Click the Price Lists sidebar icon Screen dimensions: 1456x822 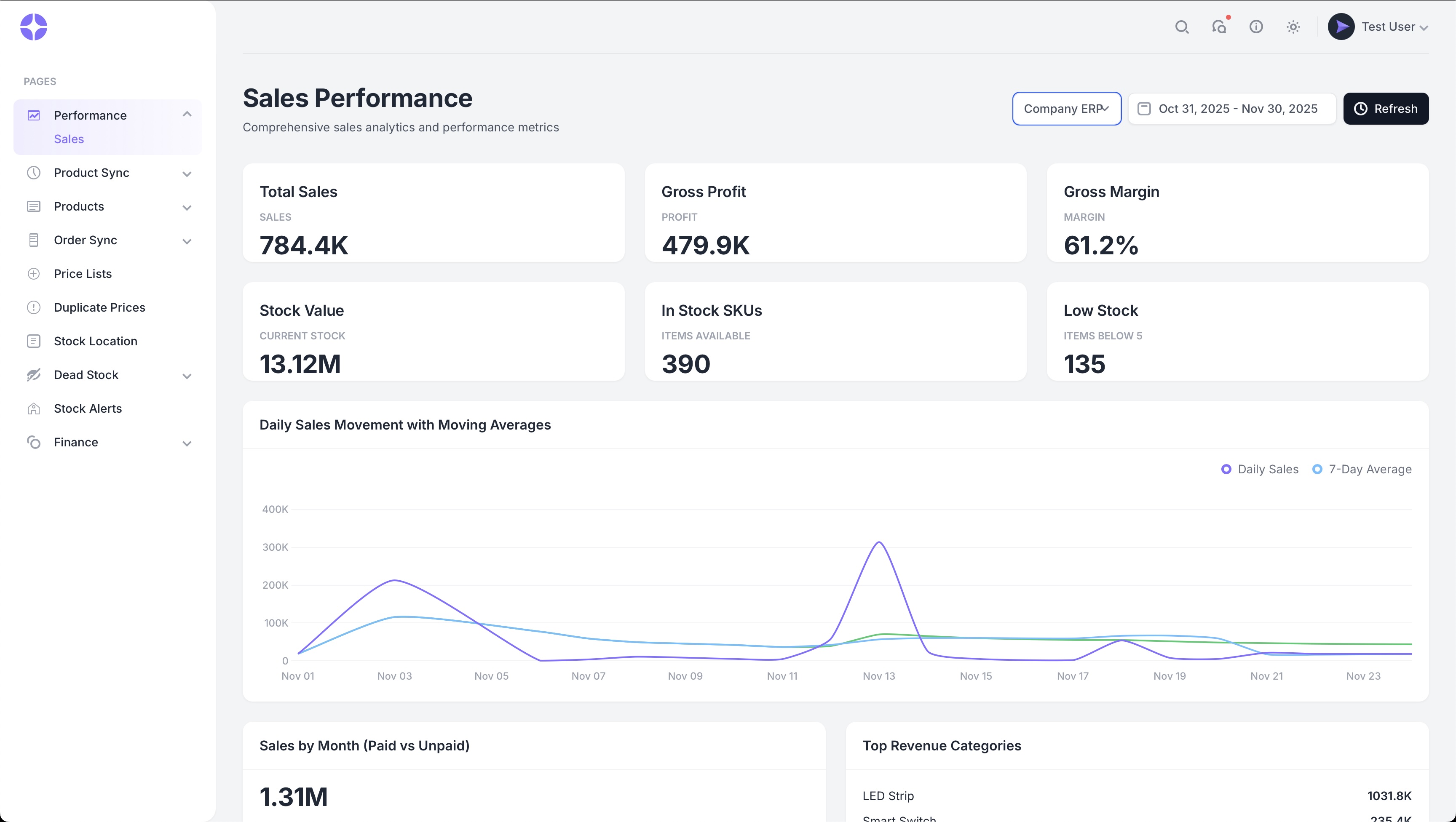(33, 273)
